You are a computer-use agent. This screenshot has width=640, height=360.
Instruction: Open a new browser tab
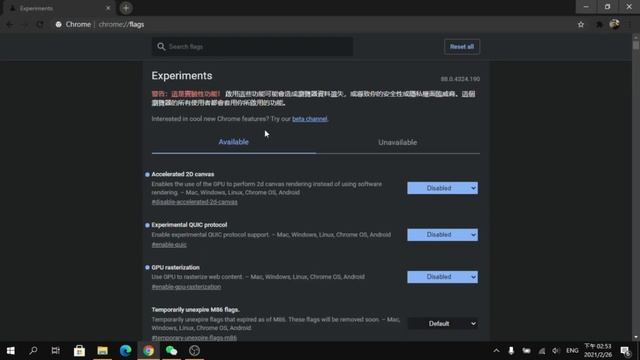(126, 8)
